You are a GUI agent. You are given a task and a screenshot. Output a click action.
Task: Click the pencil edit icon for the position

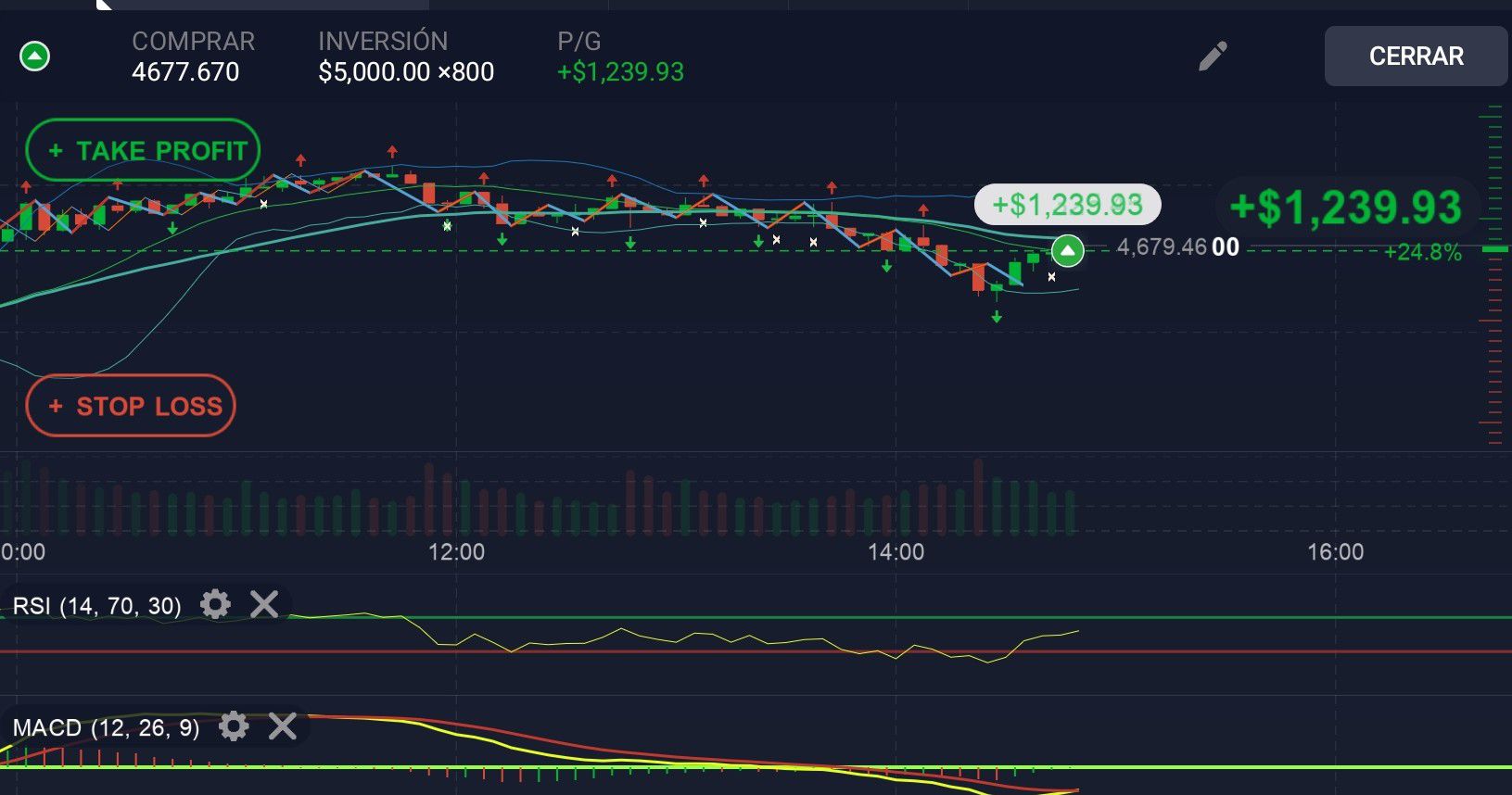1212,57
